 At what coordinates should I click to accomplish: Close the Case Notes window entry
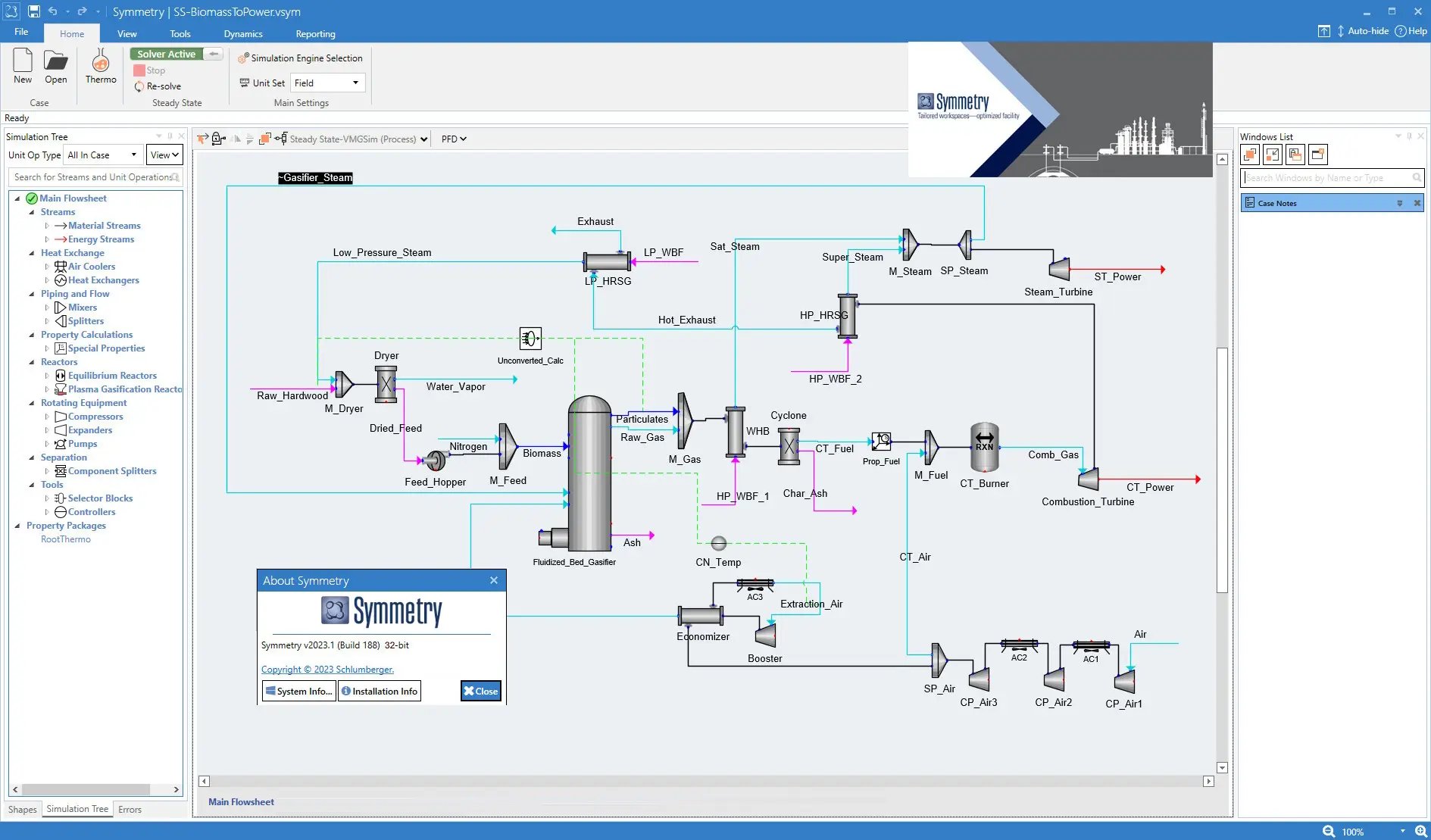pos(1417,203)
